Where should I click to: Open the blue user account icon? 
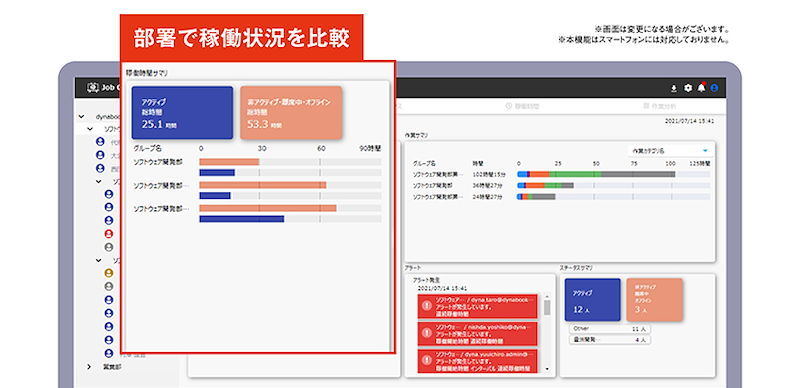[714, 88]
